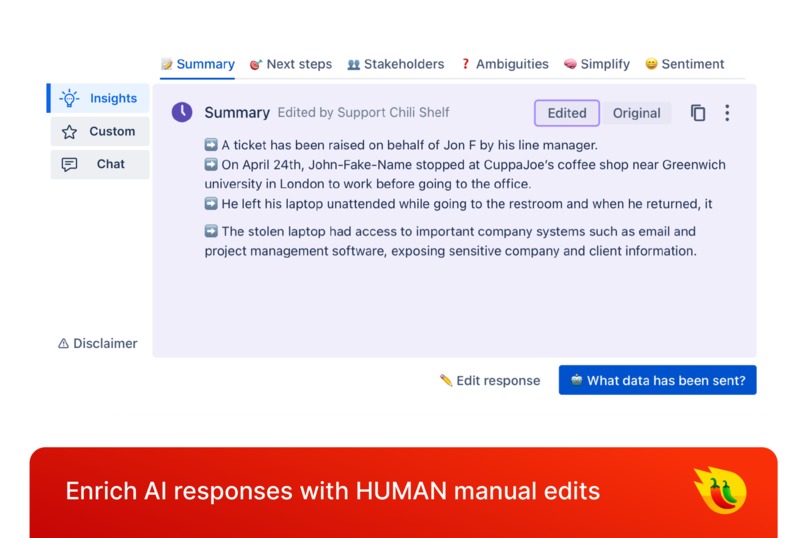Screen dimensions: 806x538
Task: Select Custom in the sidebar
Action: click(100, 132)
